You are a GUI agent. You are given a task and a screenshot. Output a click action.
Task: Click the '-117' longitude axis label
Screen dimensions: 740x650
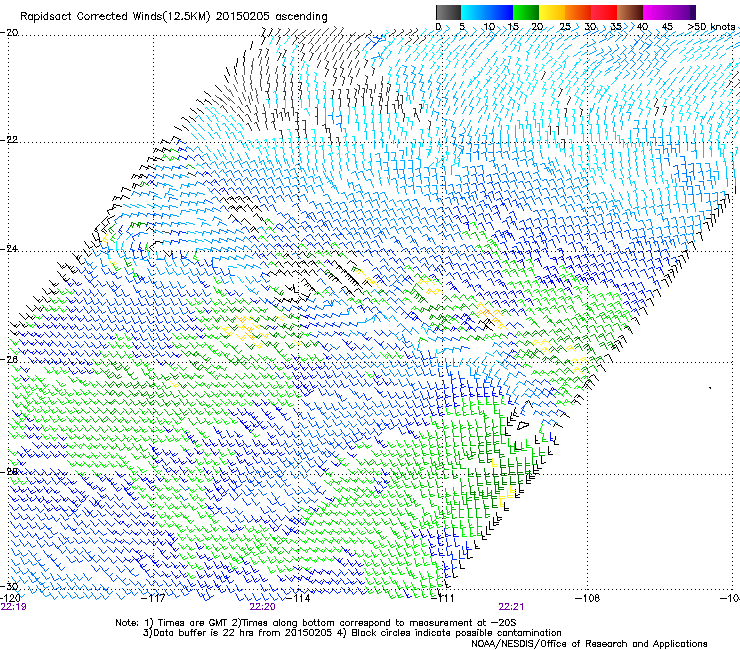(x=153, y=598)
